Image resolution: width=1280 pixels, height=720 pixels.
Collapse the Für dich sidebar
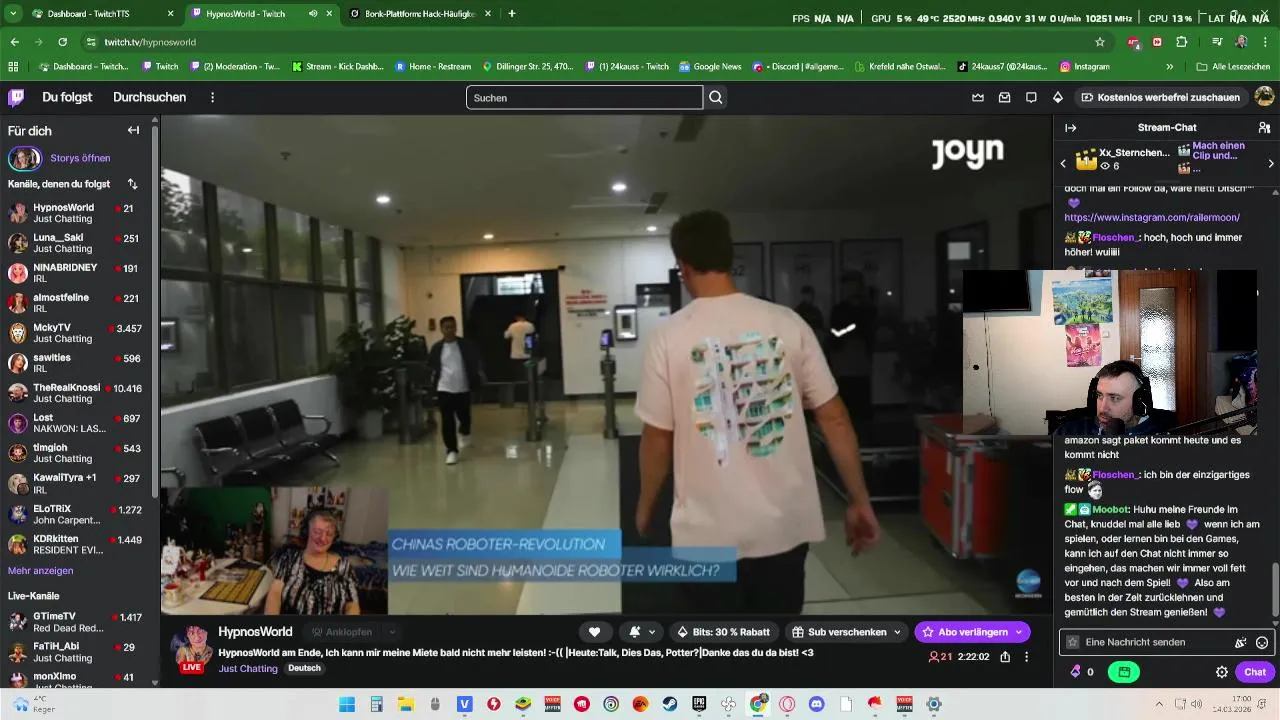point(133,130)
